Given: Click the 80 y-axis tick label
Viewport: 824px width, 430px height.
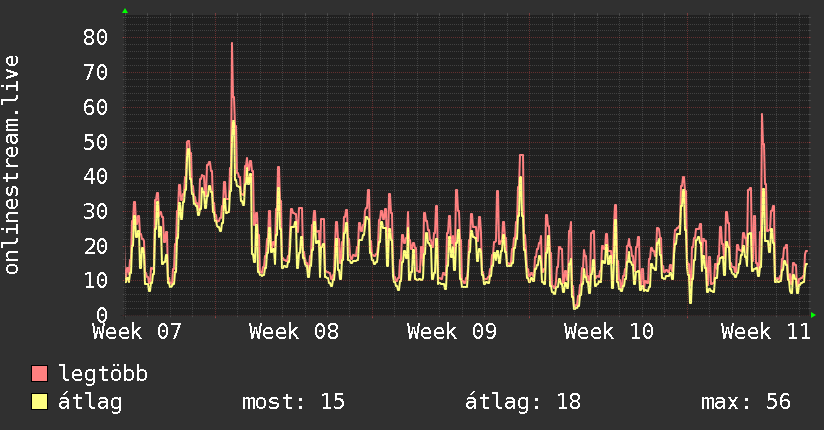Looking at the screenshot, I should [96, 37].
